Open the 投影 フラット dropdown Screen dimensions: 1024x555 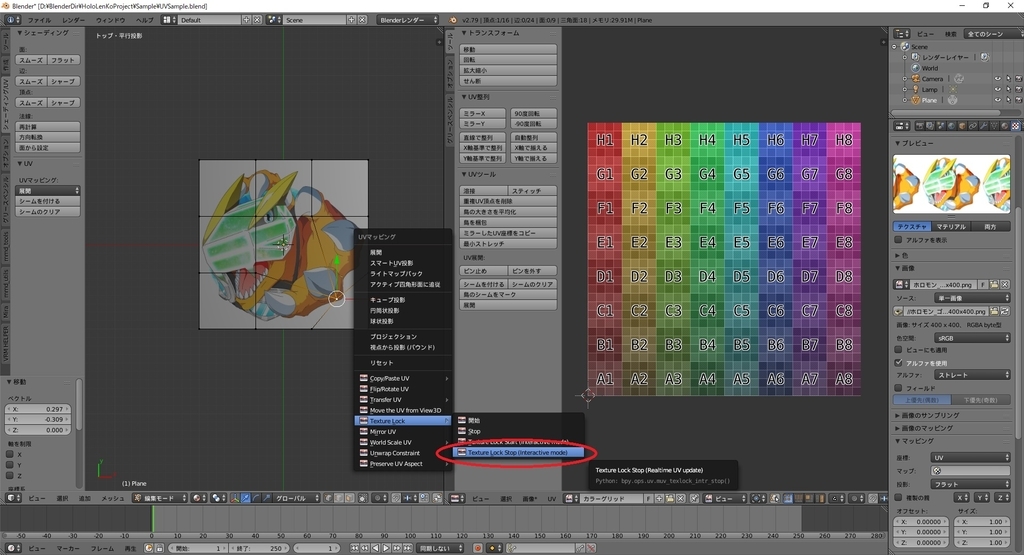coord(970,484)
